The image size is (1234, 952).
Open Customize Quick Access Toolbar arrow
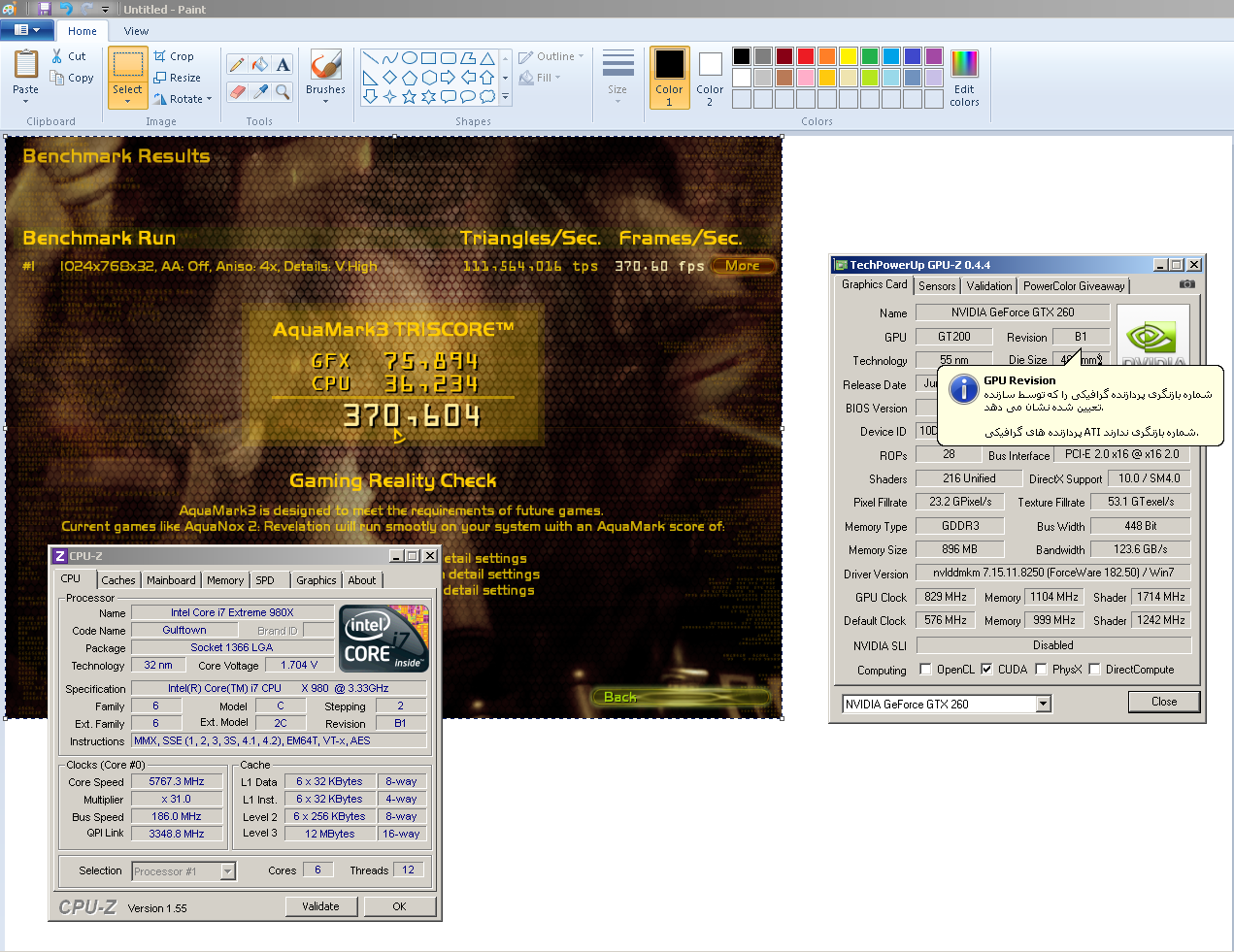[106, 10]
